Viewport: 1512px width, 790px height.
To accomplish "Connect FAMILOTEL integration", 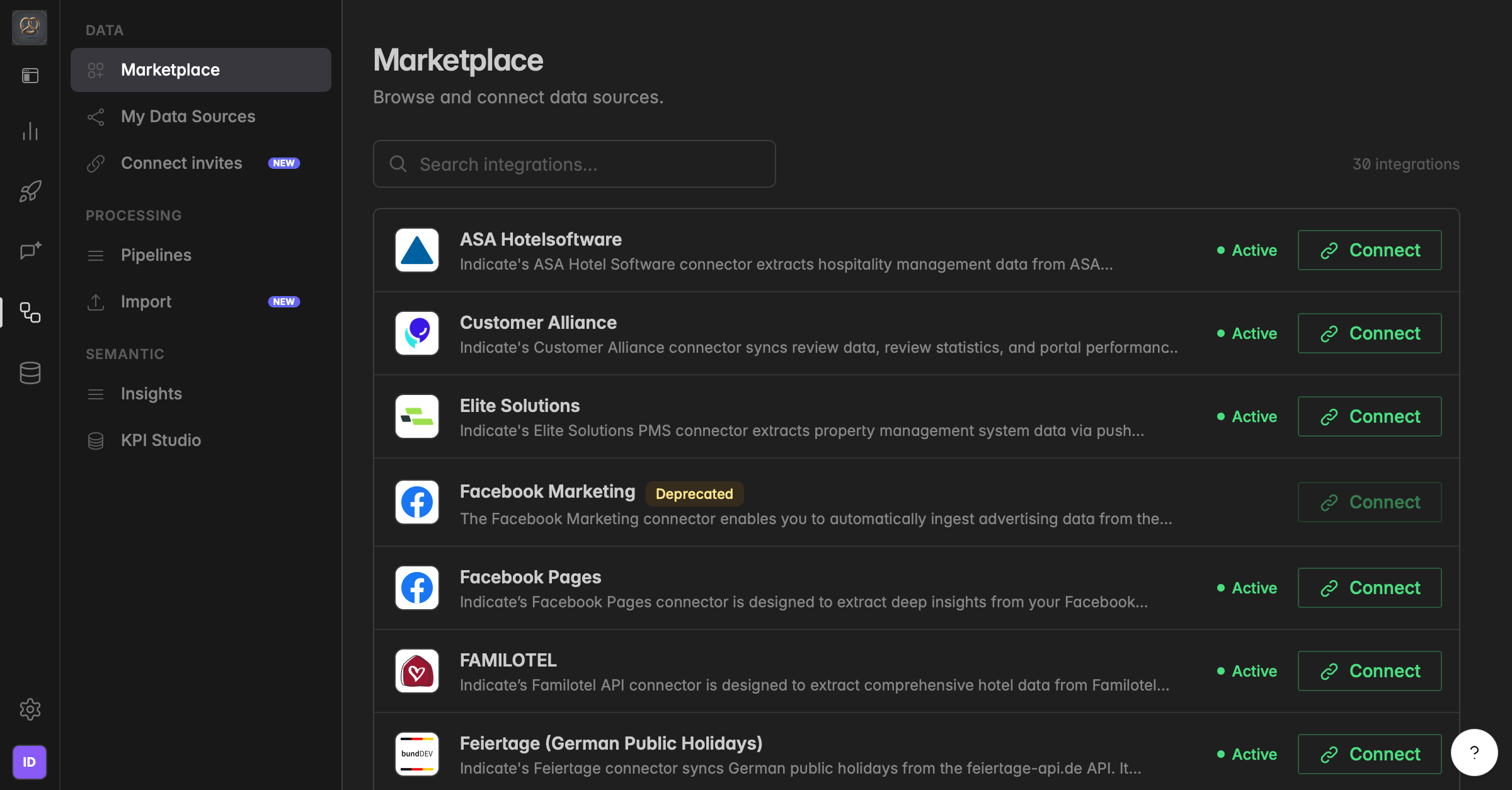I will 1370,671.
